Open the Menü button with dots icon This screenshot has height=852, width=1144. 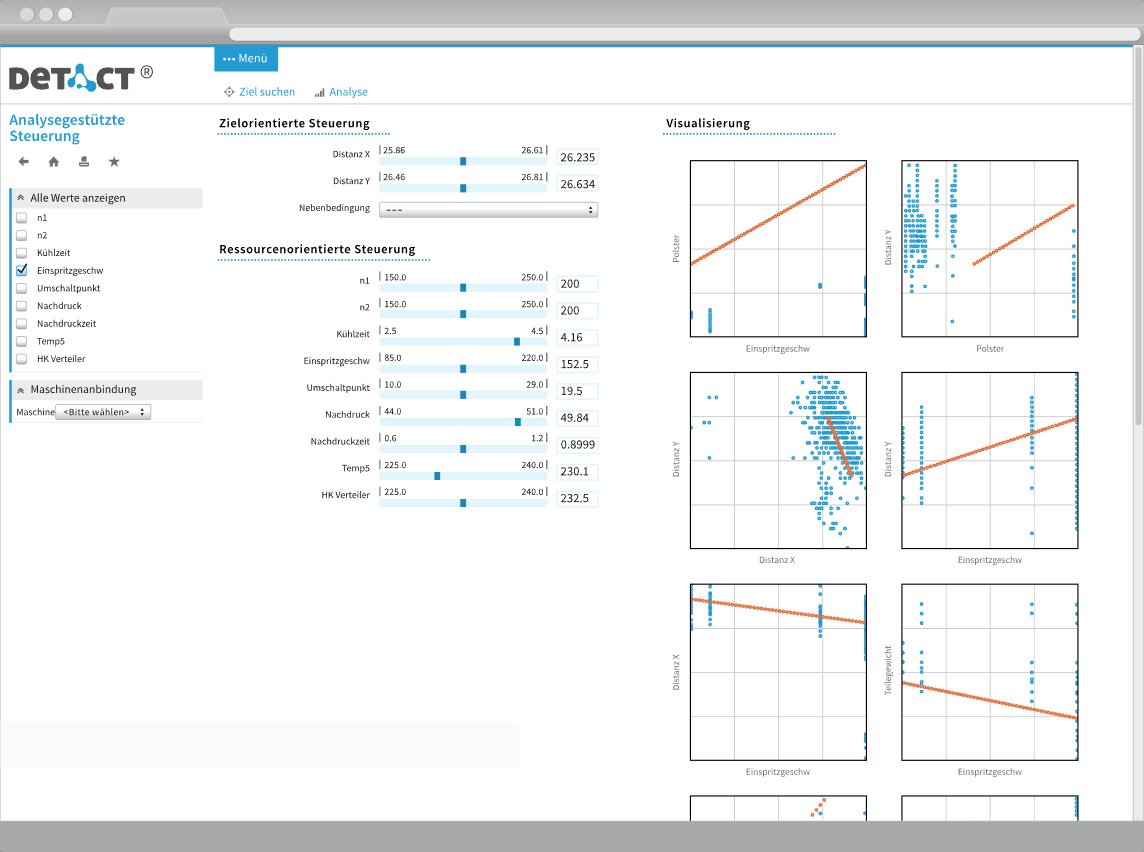point(245,58)
